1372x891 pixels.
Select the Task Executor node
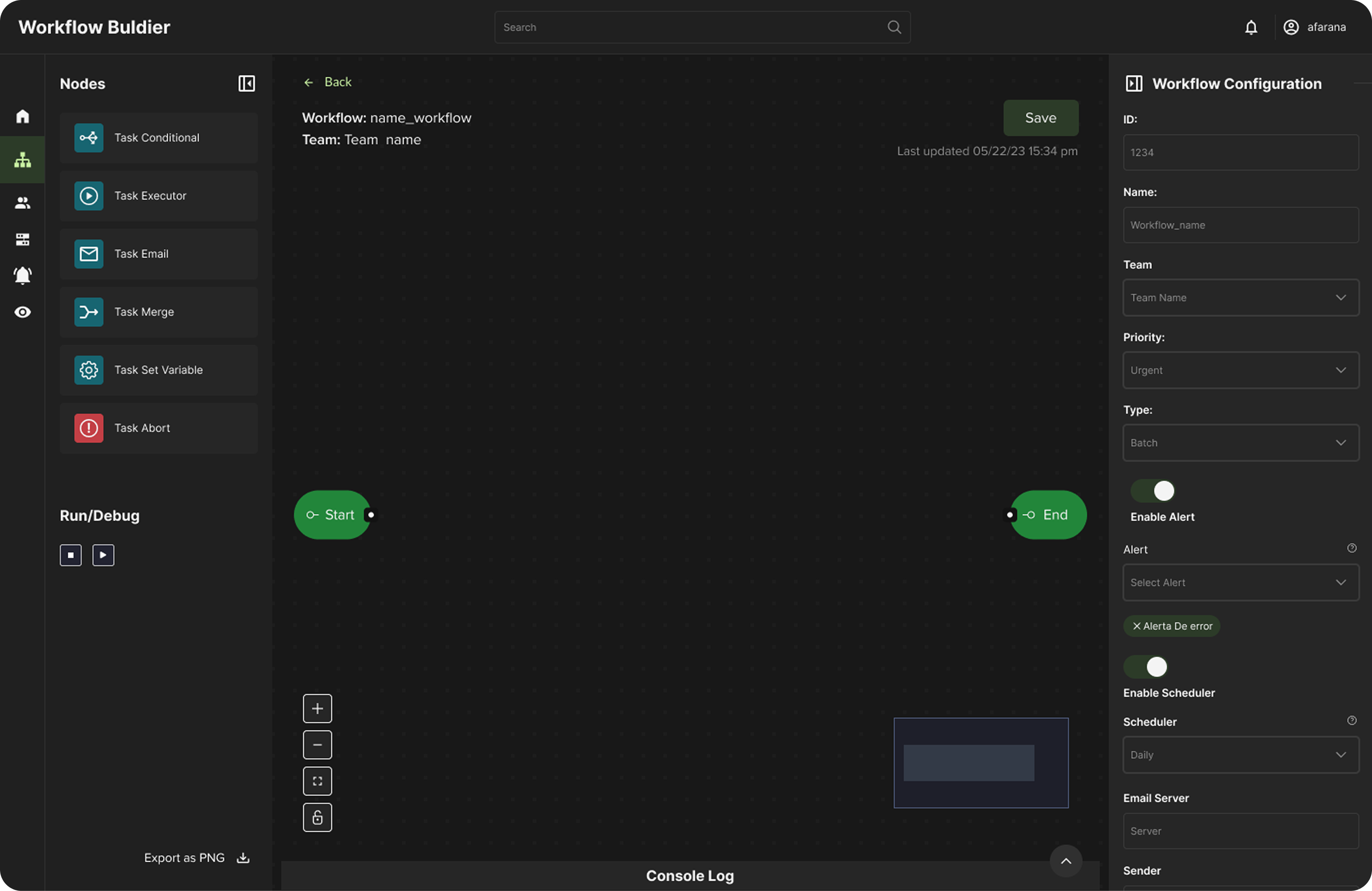(158, 196)
